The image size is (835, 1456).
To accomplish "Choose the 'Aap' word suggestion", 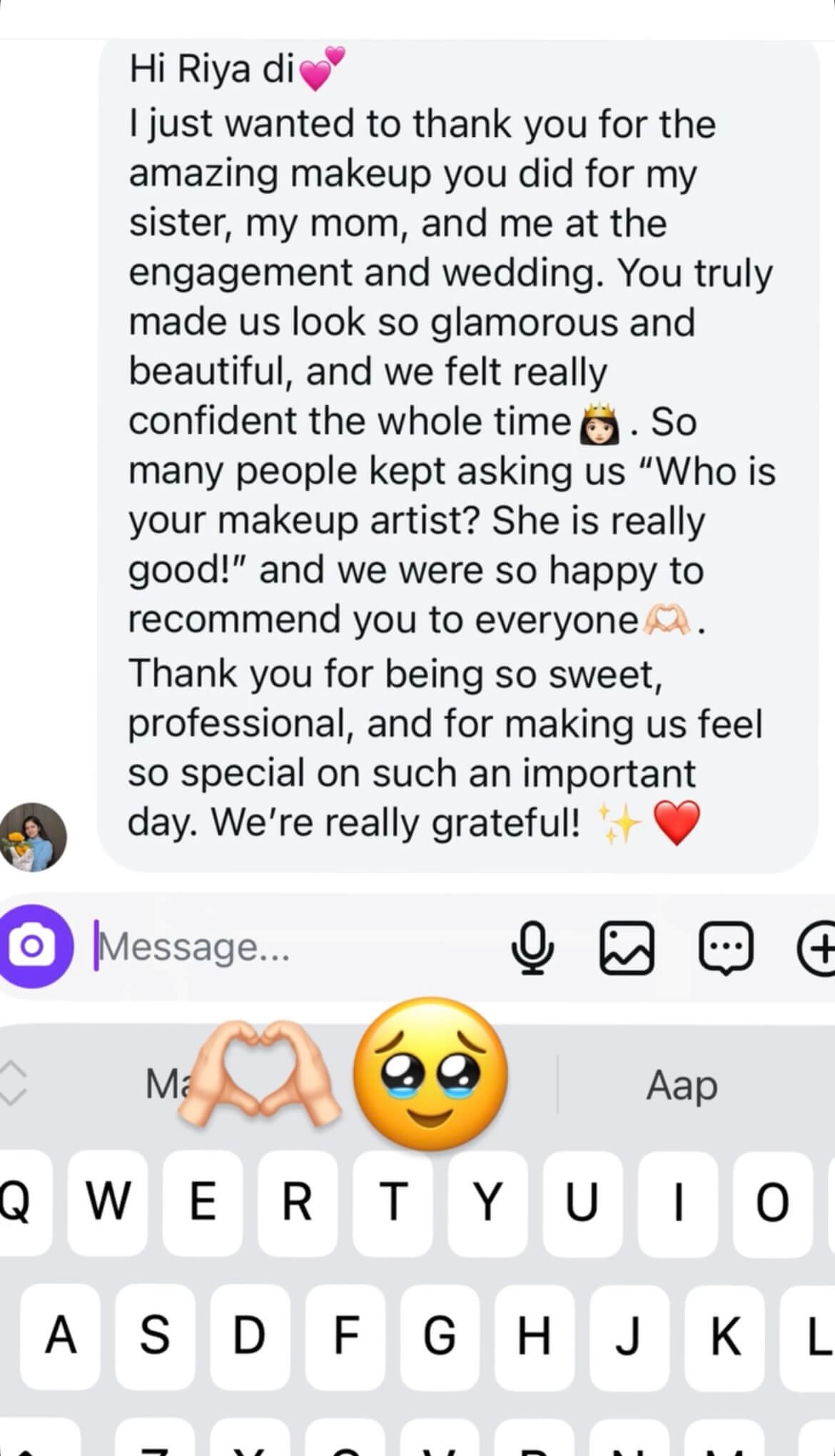I will pyautogui.click(x=682, y=1085).
